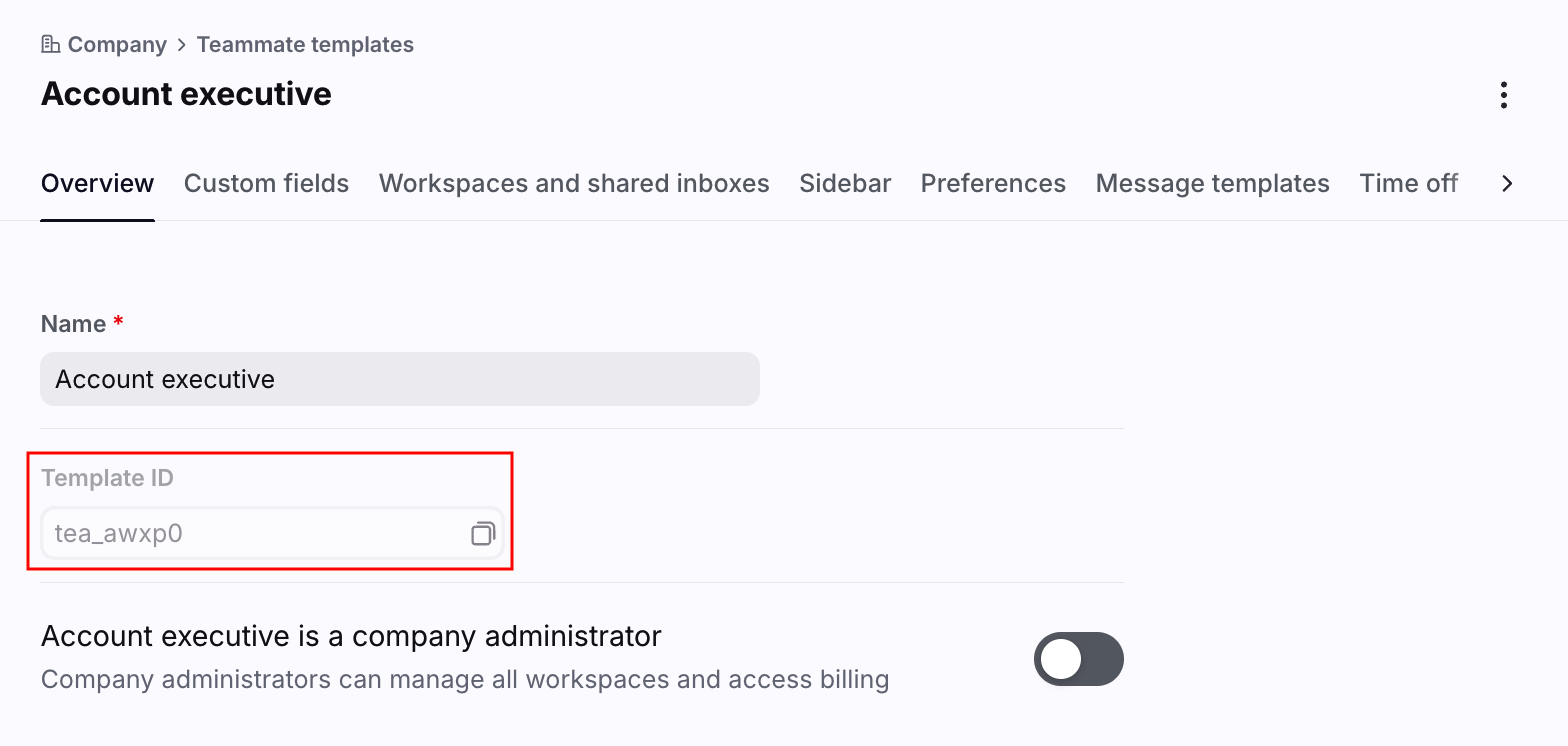Click the breadcrumb separator chevron
The image size is (1568, 746).
(182, 45)
